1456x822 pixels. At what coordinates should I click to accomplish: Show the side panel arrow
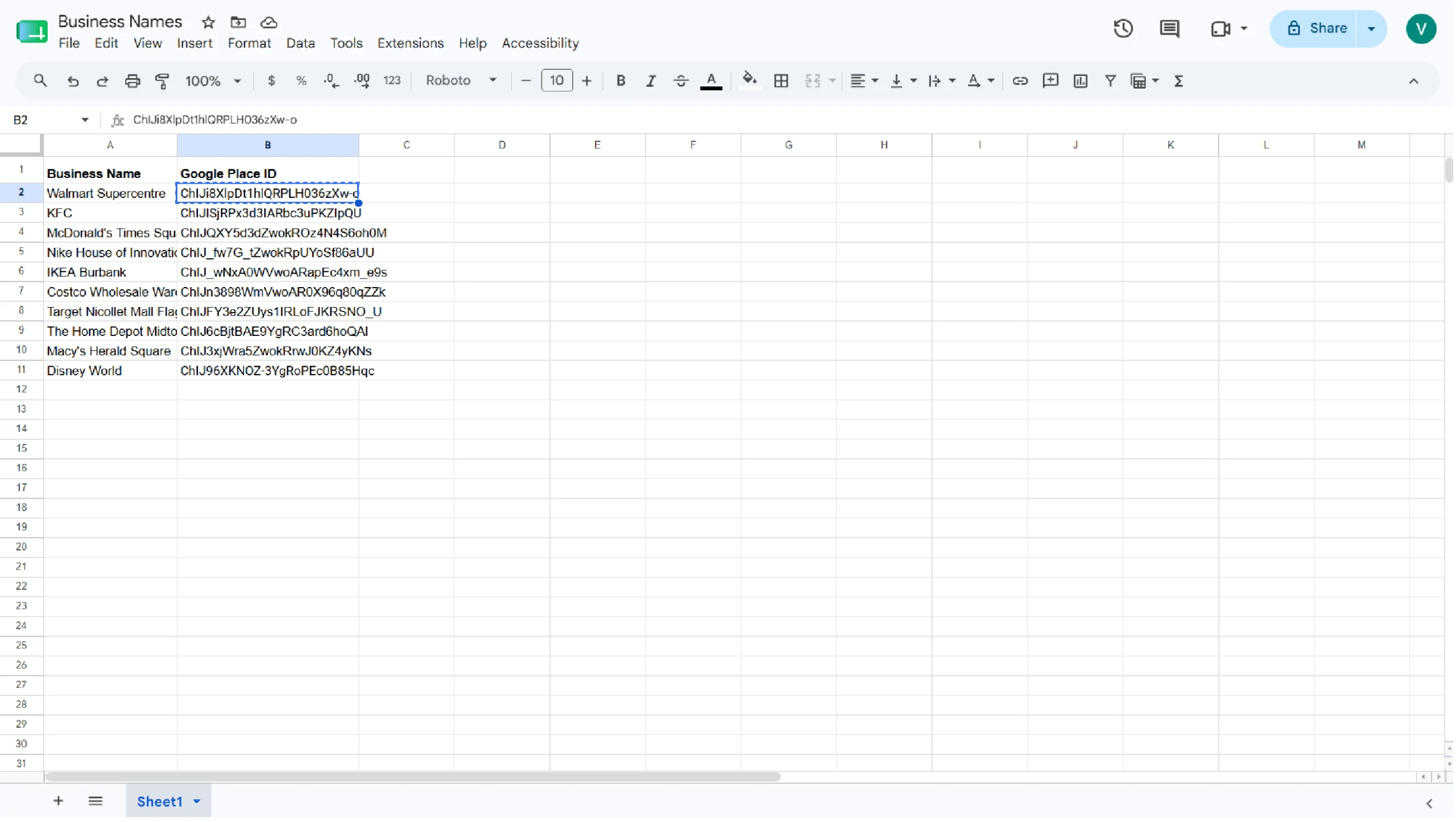[1429, 804]
